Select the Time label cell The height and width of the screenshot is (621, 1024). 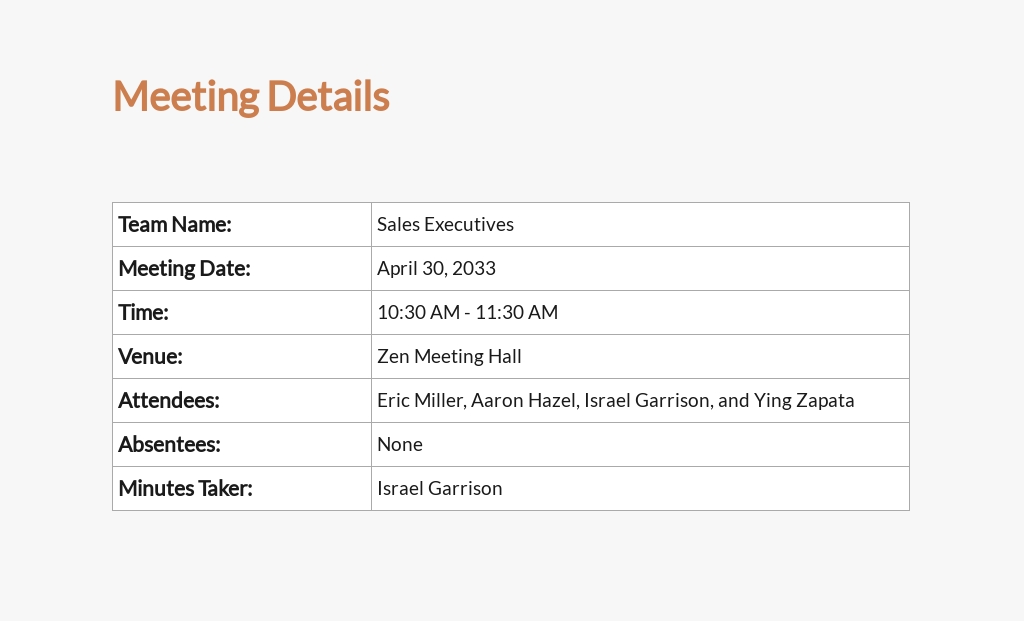(242, 313)
